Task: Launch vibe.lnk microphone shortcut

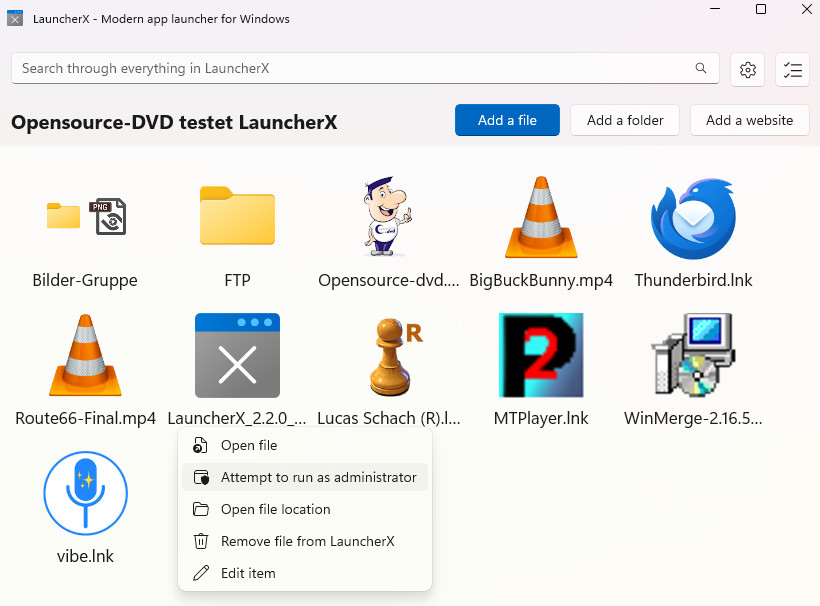Action: (x=85, y=494)
